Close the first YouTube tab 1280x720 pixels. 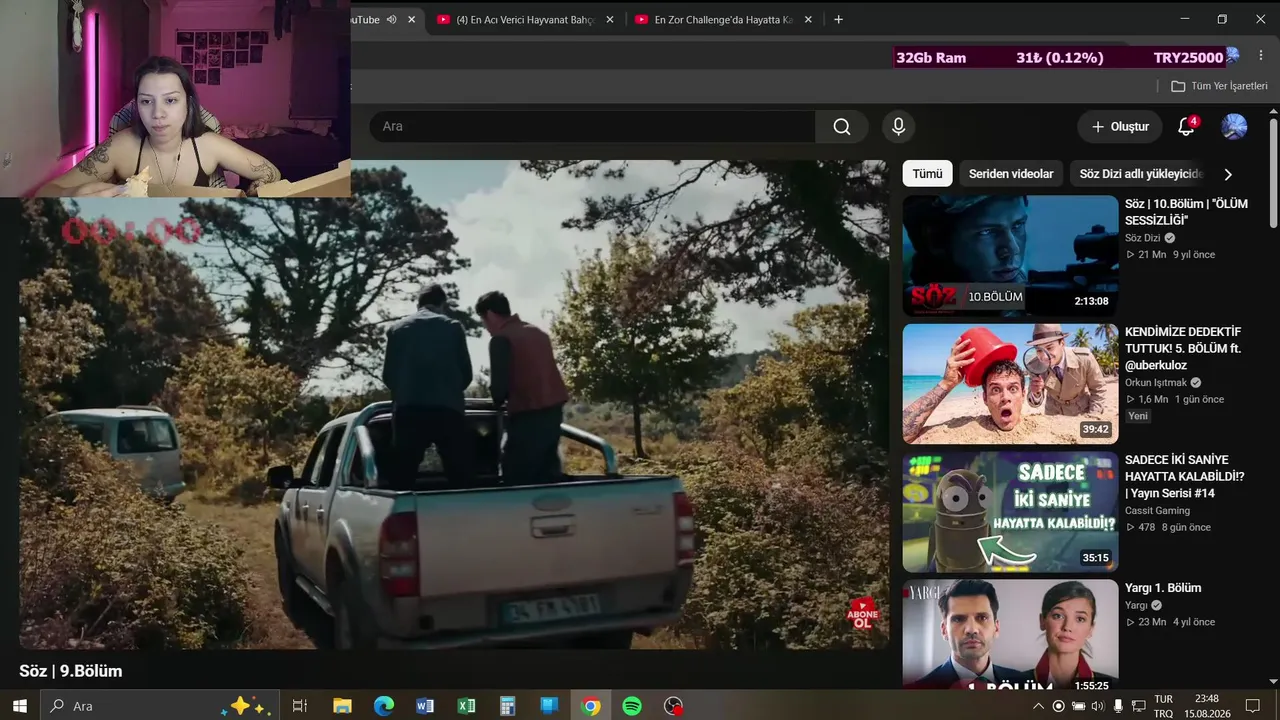click(x=411, y=19)
